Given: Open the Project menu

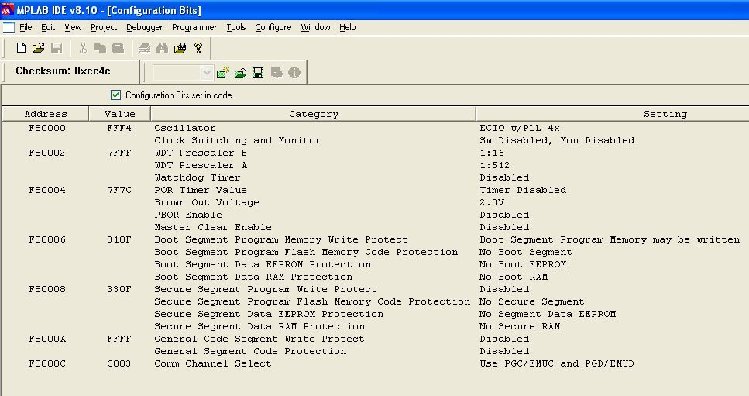Looking at the screenshot, I should pyautogui.click(x=103, y=27).
